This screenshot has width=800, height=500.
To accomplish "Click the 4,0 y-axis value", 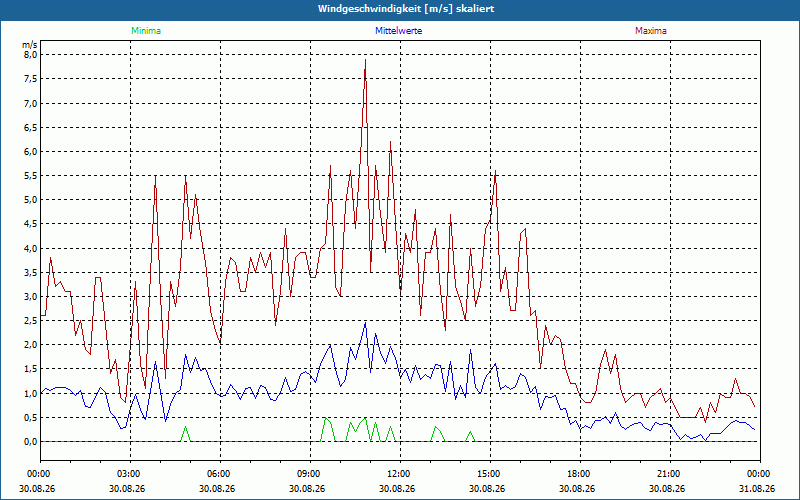I will point(31,248).
